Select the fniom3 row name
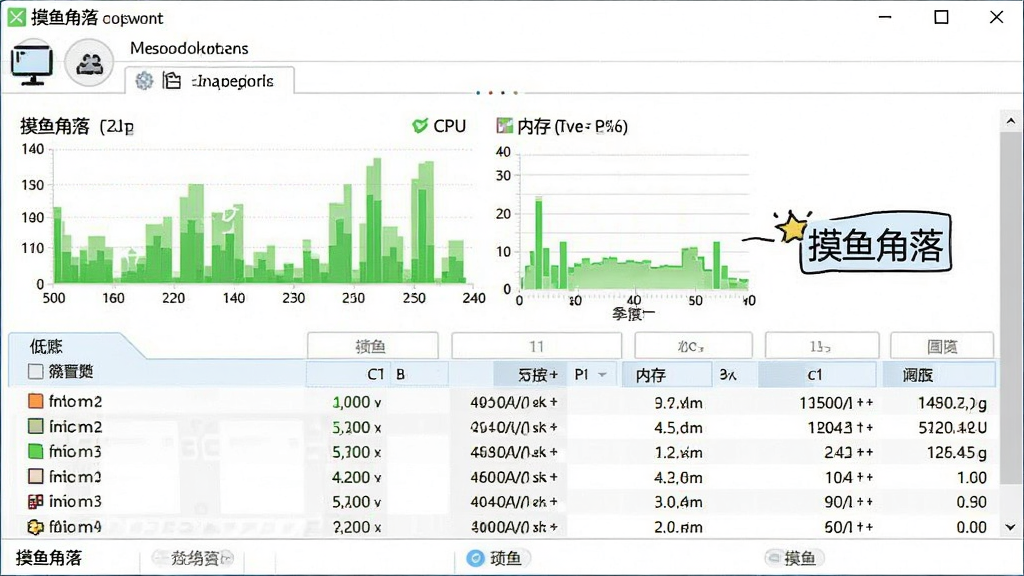This screenshot has height=576, width=1024. pyautogui.click(x=75, y=452)
